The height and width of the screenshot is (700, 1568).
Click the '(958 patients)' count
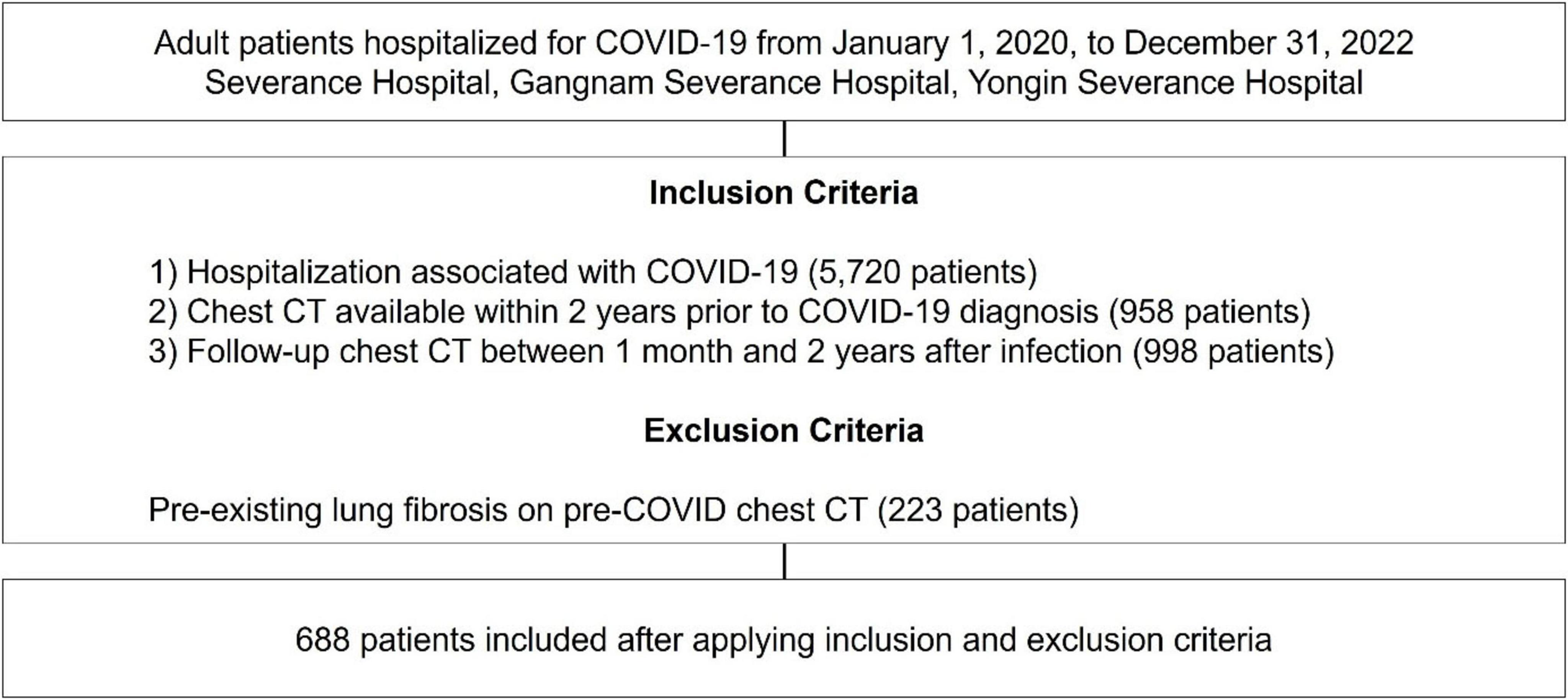[x=1209, y=312]
